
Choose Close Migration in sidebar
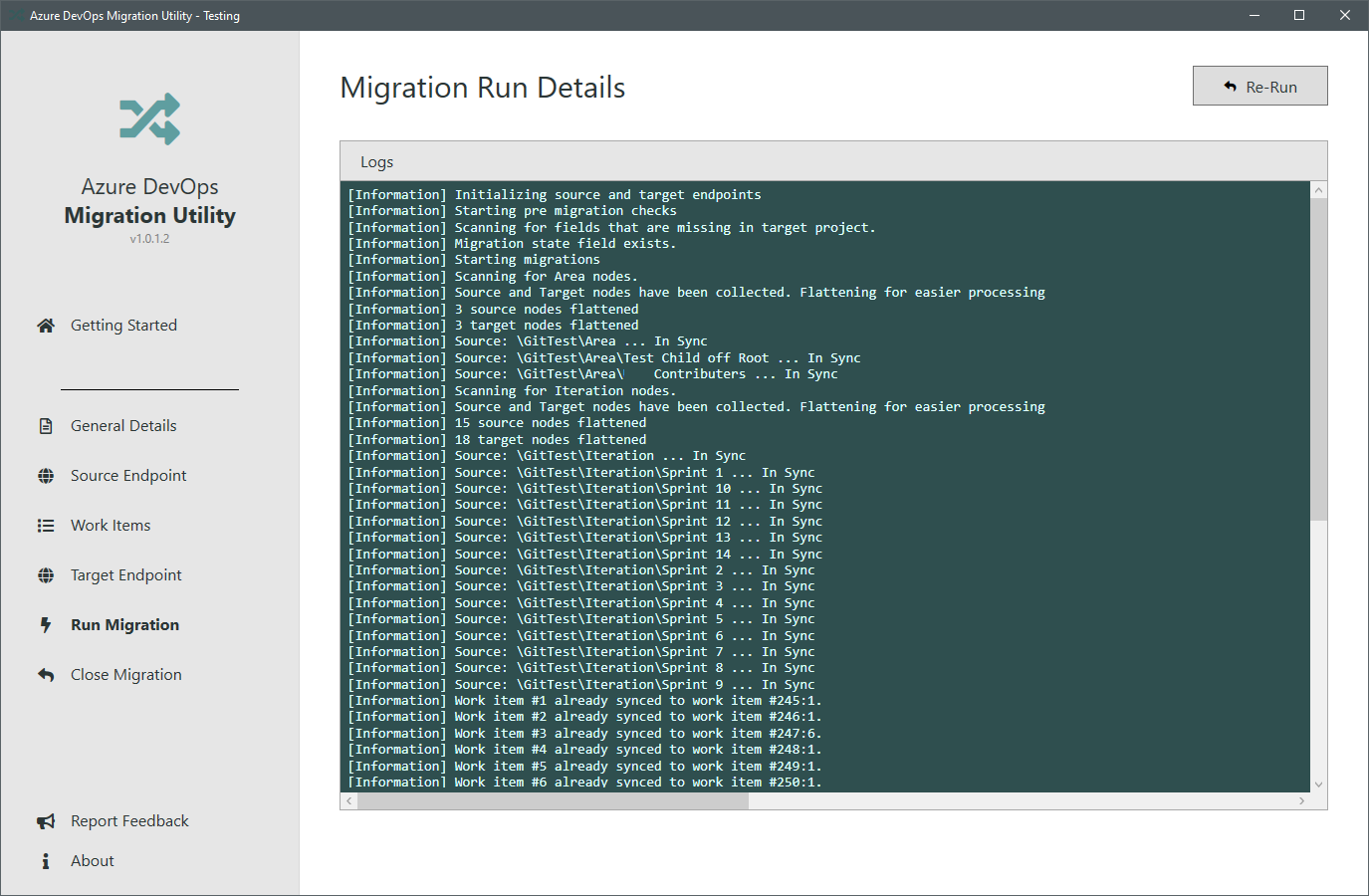[126, 675]
